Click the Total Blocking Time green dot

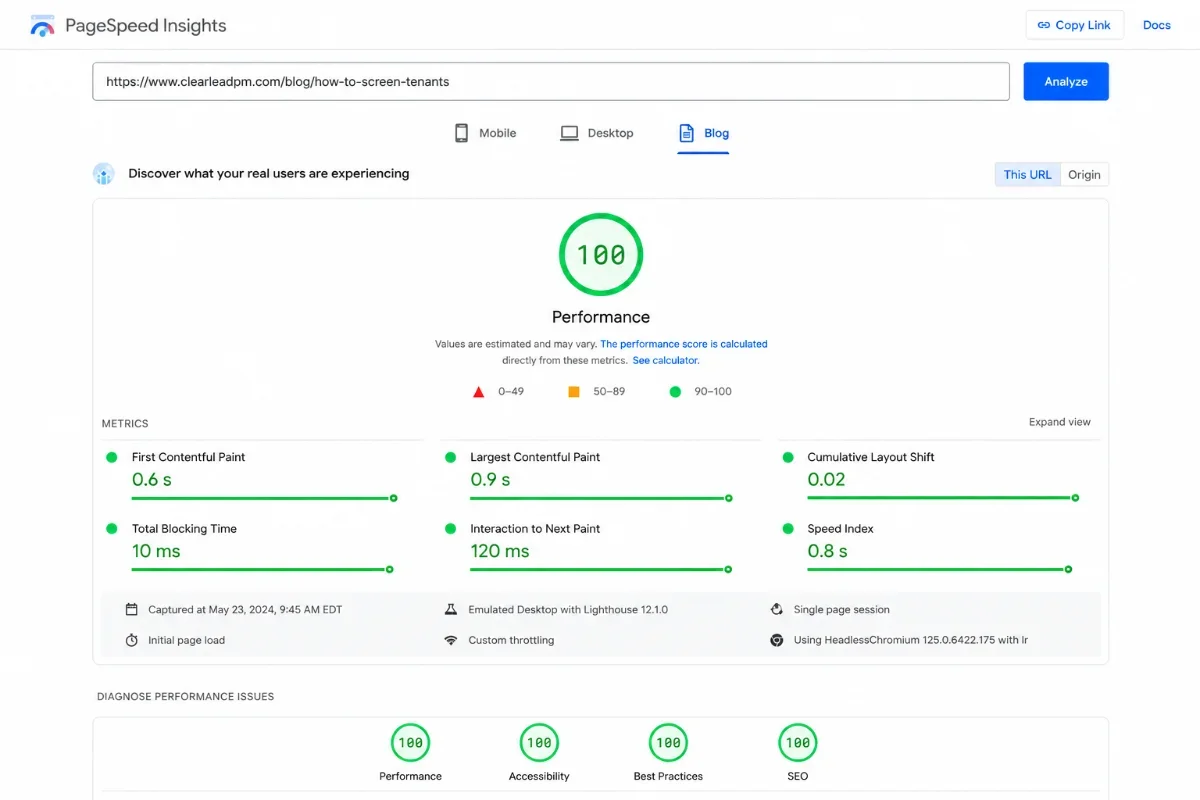tap(112, 529)
